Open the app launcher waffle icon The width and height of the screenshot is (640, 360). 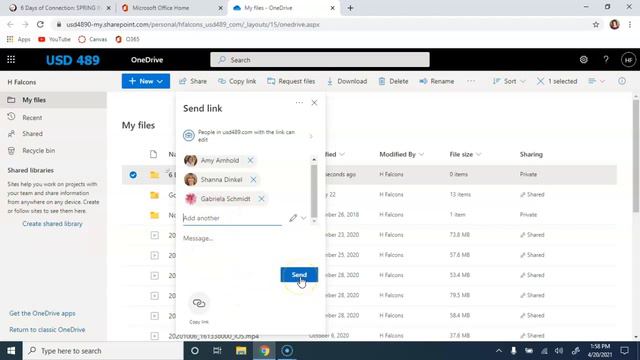(11, 60)
